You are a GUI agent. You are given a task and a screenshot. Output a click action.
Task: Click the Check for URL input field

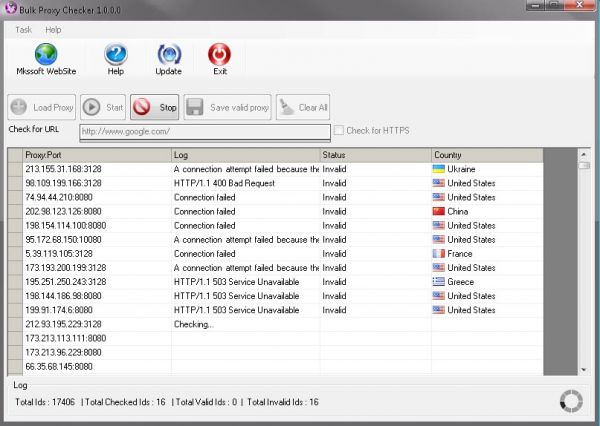pos(204,131)
